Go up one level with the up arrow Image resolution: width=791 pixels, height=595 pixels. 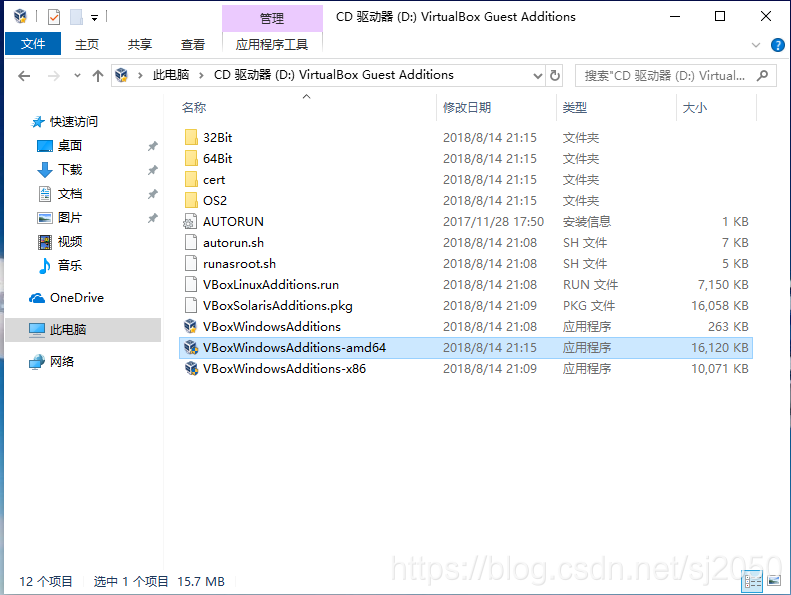pos(98,76)
